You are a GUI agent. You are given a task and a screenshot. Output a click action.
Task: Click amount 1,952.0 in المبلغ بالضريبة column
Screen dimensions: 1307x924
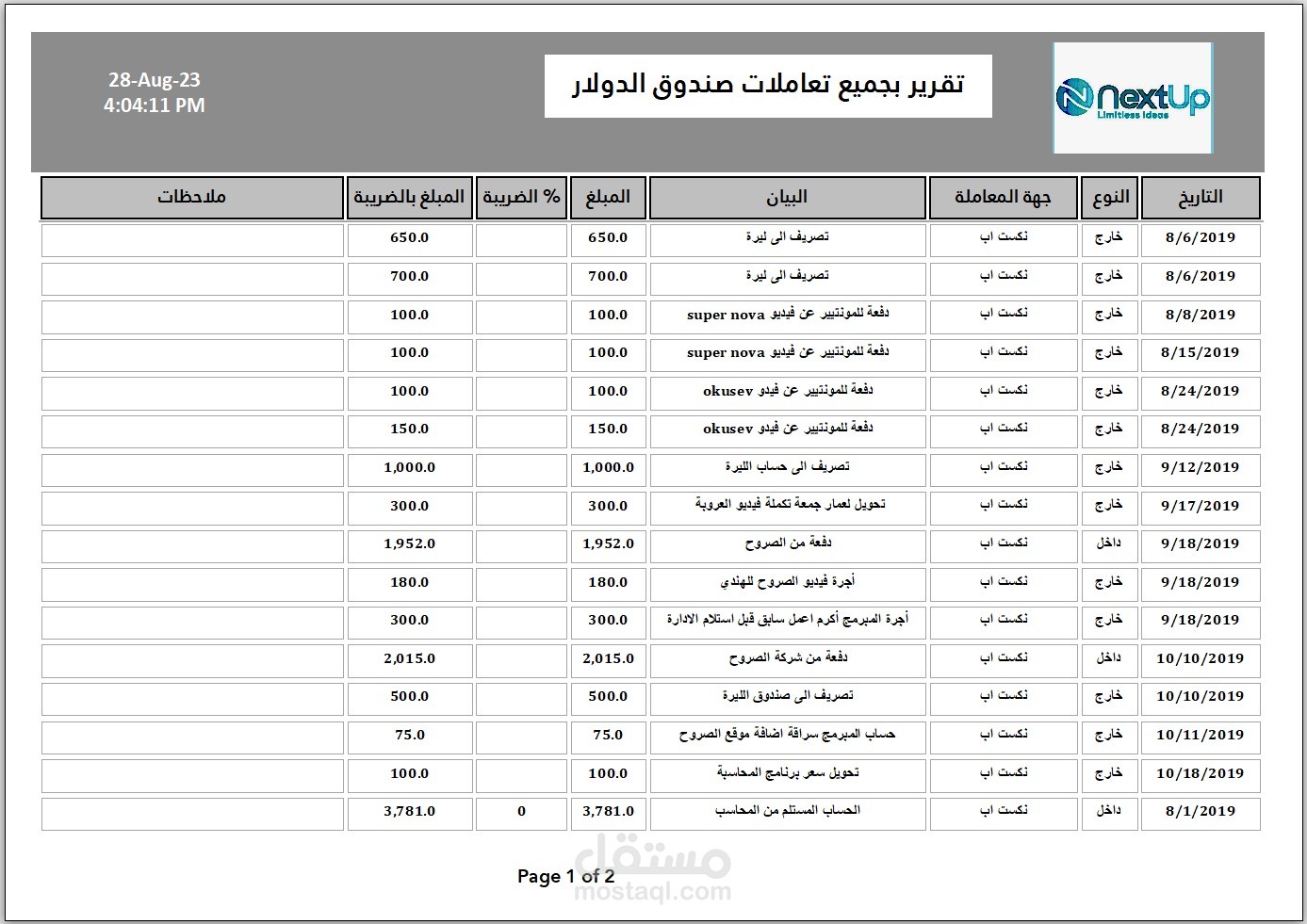pos(409,544)
